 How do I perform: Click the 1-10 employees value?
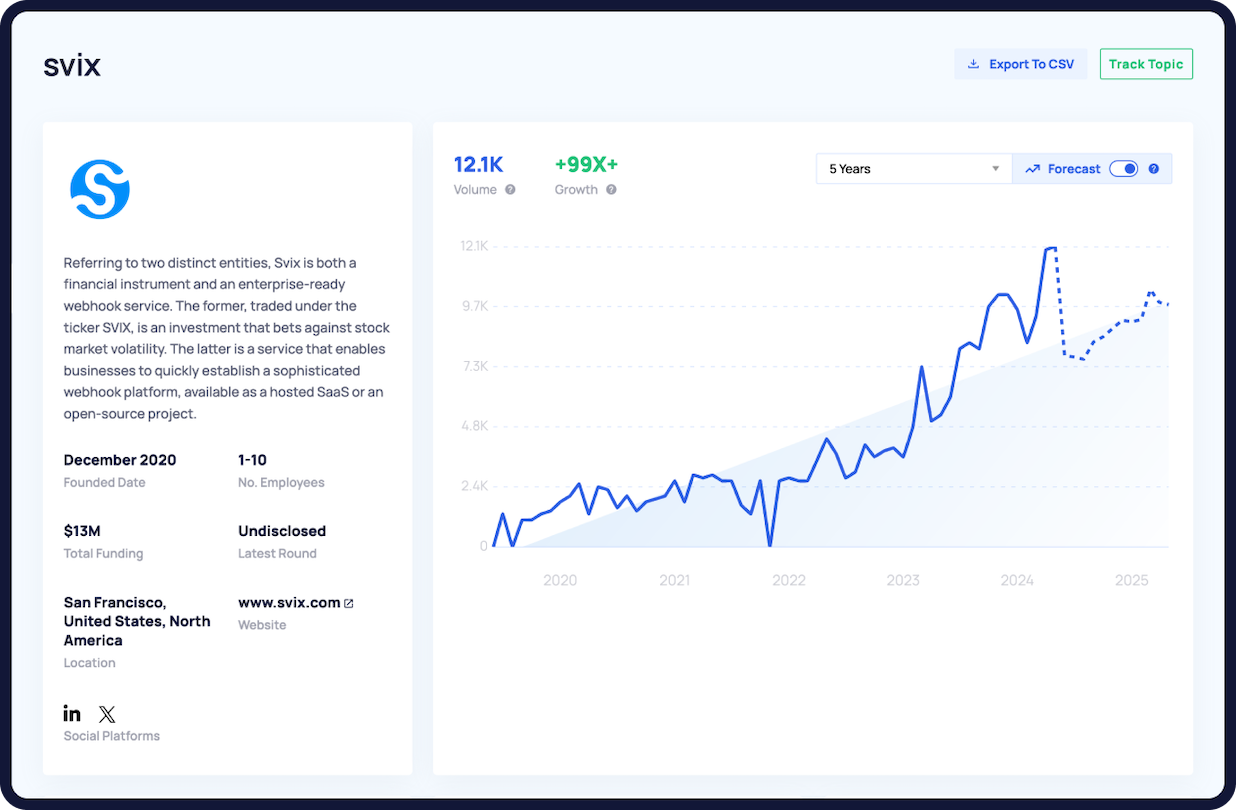[x=252, y=460]
